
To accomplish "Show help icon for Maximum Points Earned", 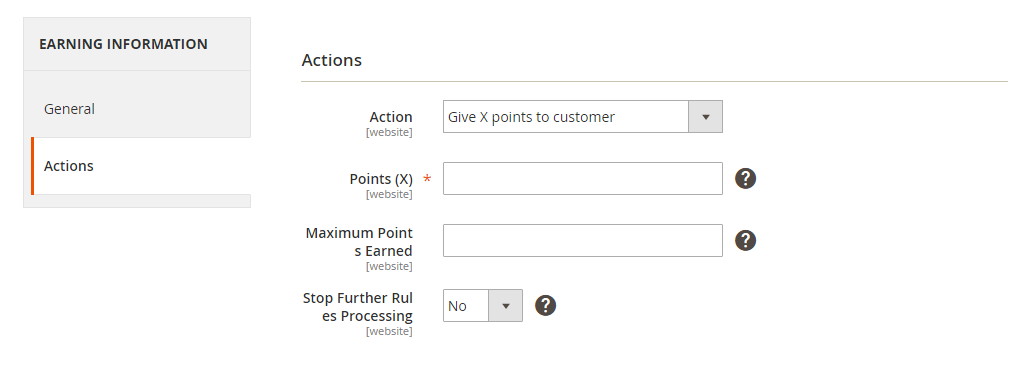I will 745,241.
